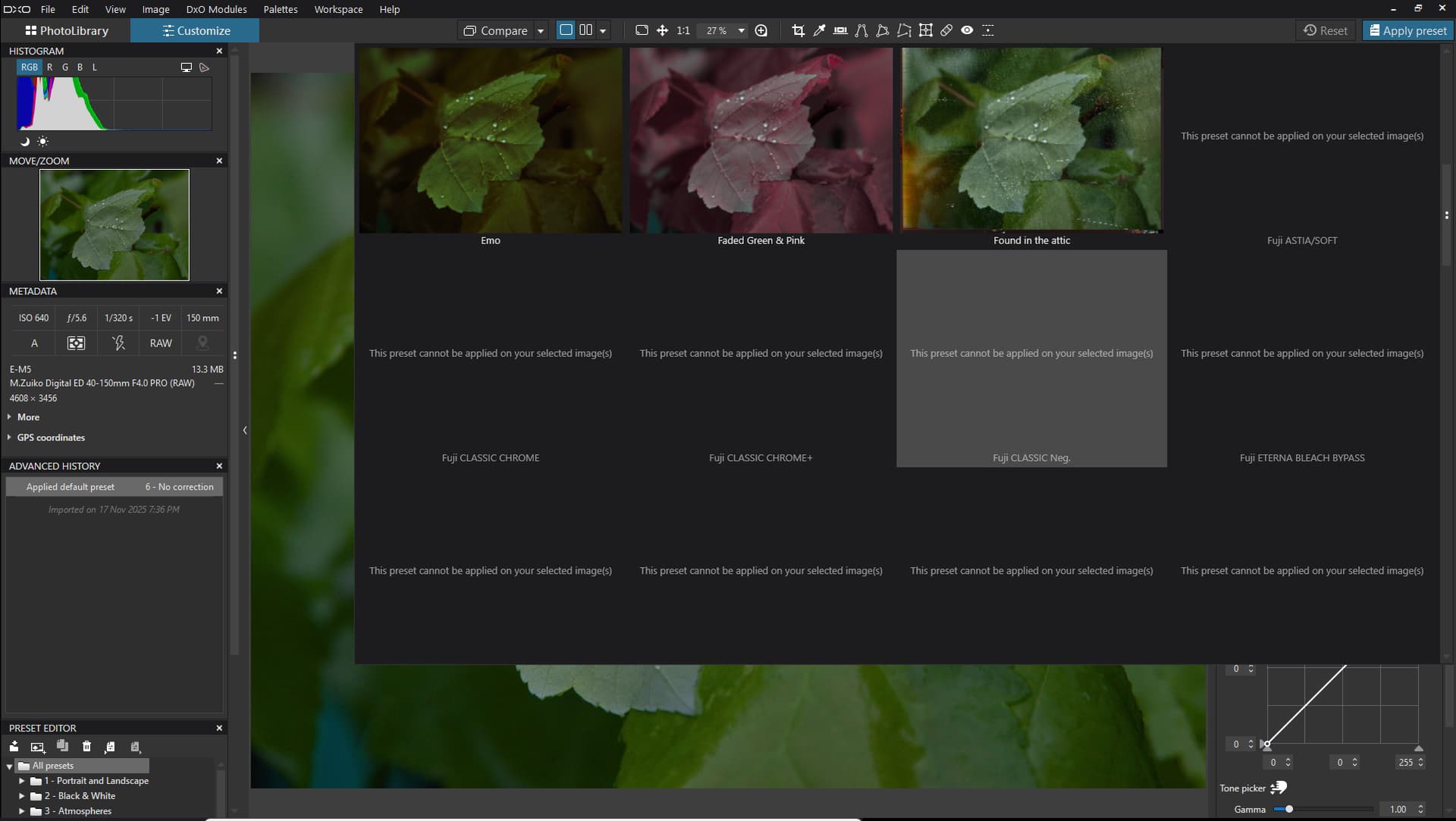The width and height of the screenshot is (1456, 821).
Task: Pick the White Balance eyedropper tool
Action: (819, 30)
